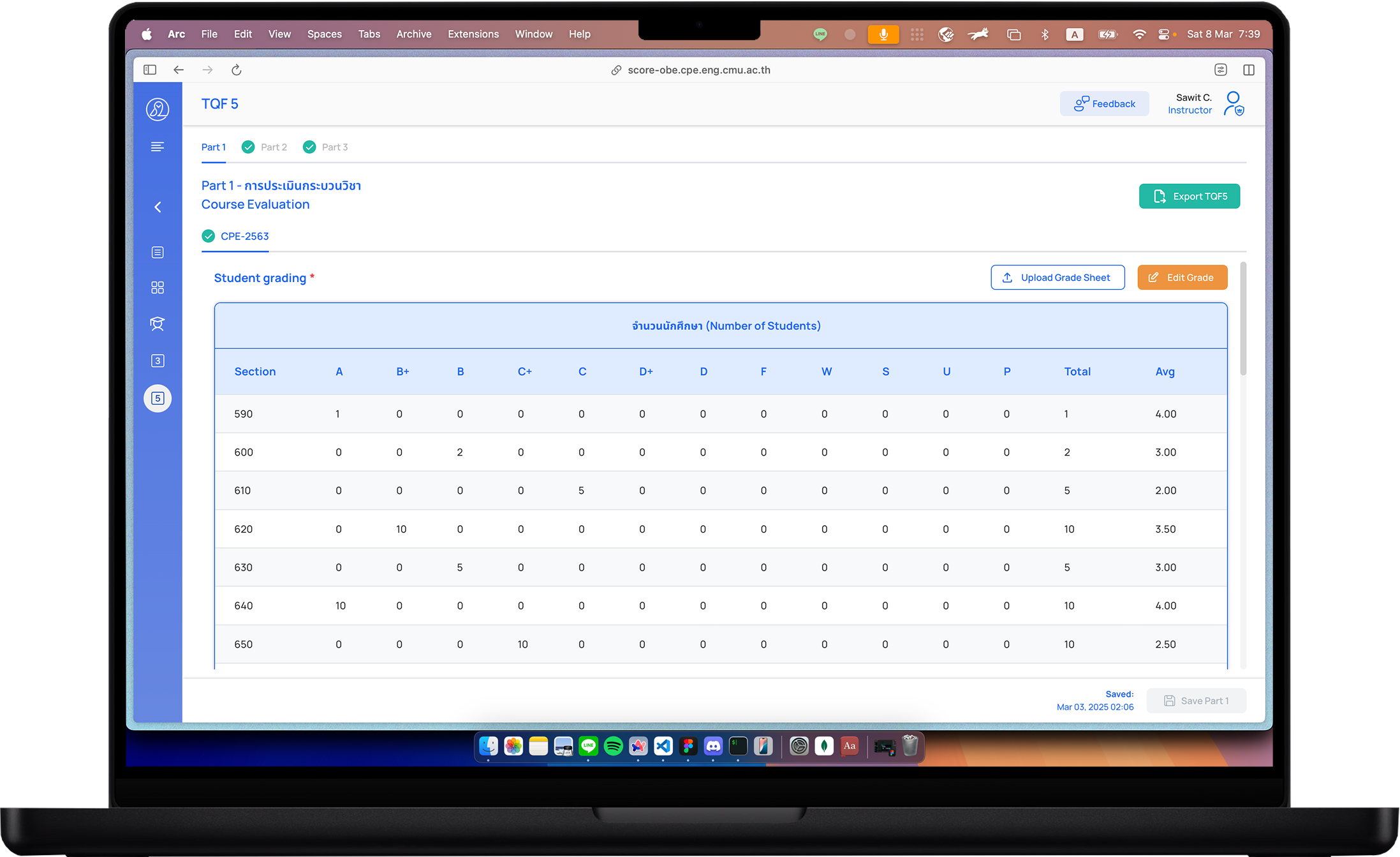Switch to Part 3 tab
The height and width of the screenshot is (857, 1400).
click(334, 147)
